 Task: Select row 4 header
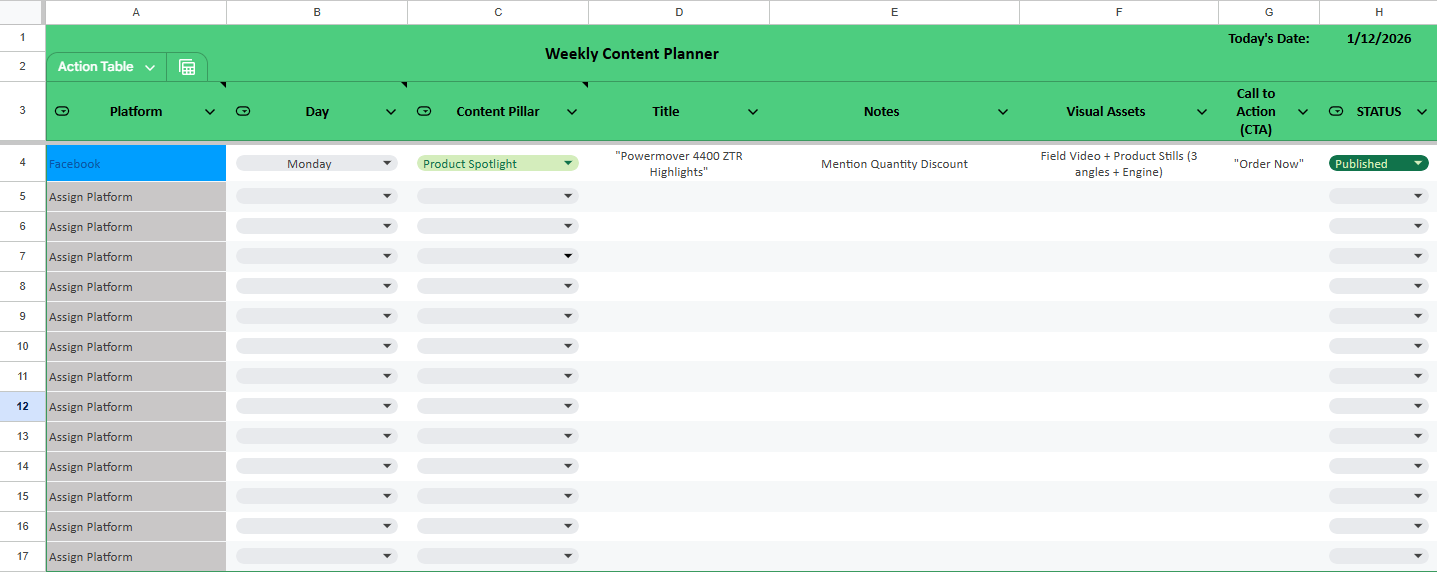coord(22,163)
